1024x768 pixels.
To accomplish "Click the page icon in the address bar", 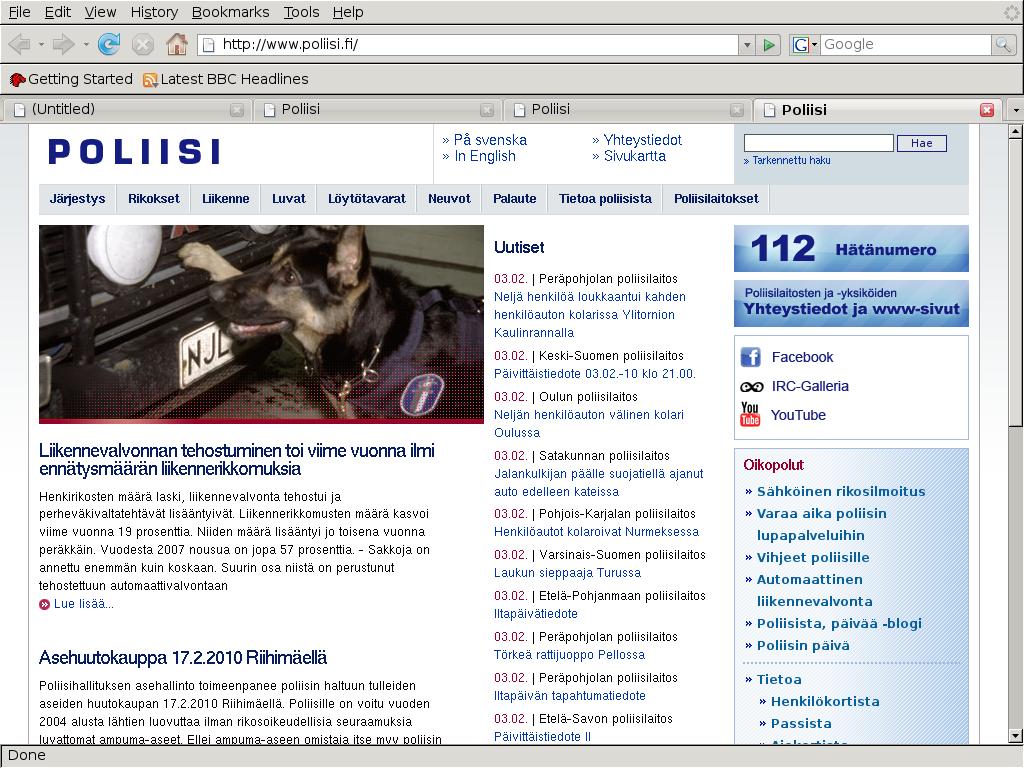I will pos(208,44).
